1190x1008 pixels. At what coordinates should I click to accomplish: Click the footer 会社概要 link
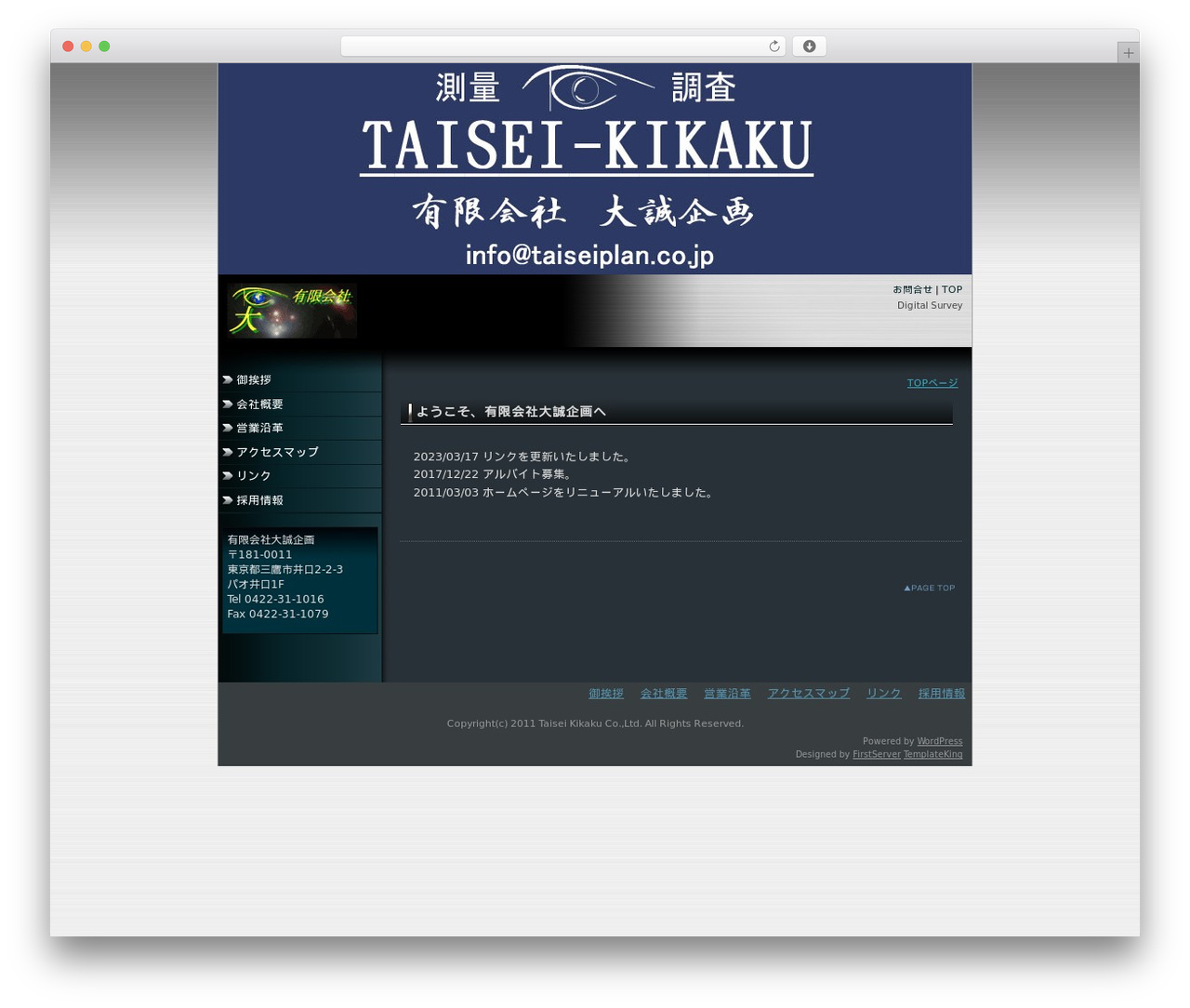tap(664, 694)
